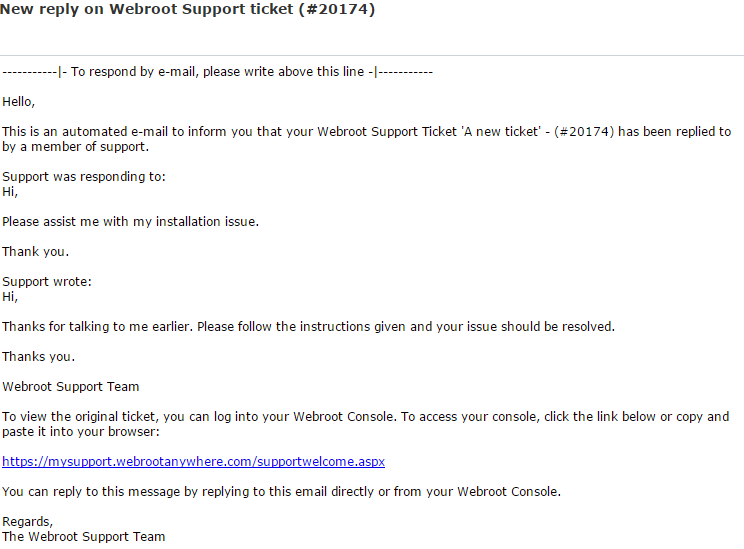Click the 'write above this line' separator text
This screenshot has height=549, width=744.
point(217,72)
